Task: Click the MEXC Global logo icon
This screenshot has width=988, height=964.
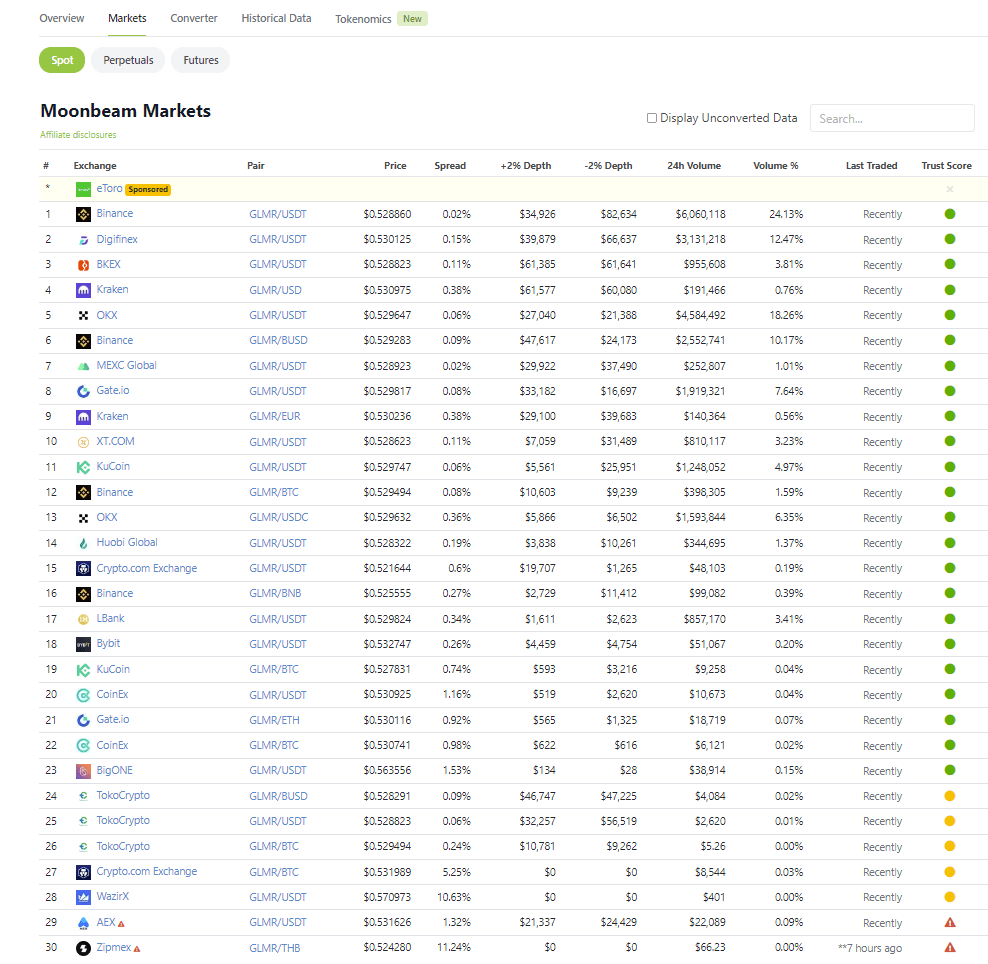Action: [83, 366]
